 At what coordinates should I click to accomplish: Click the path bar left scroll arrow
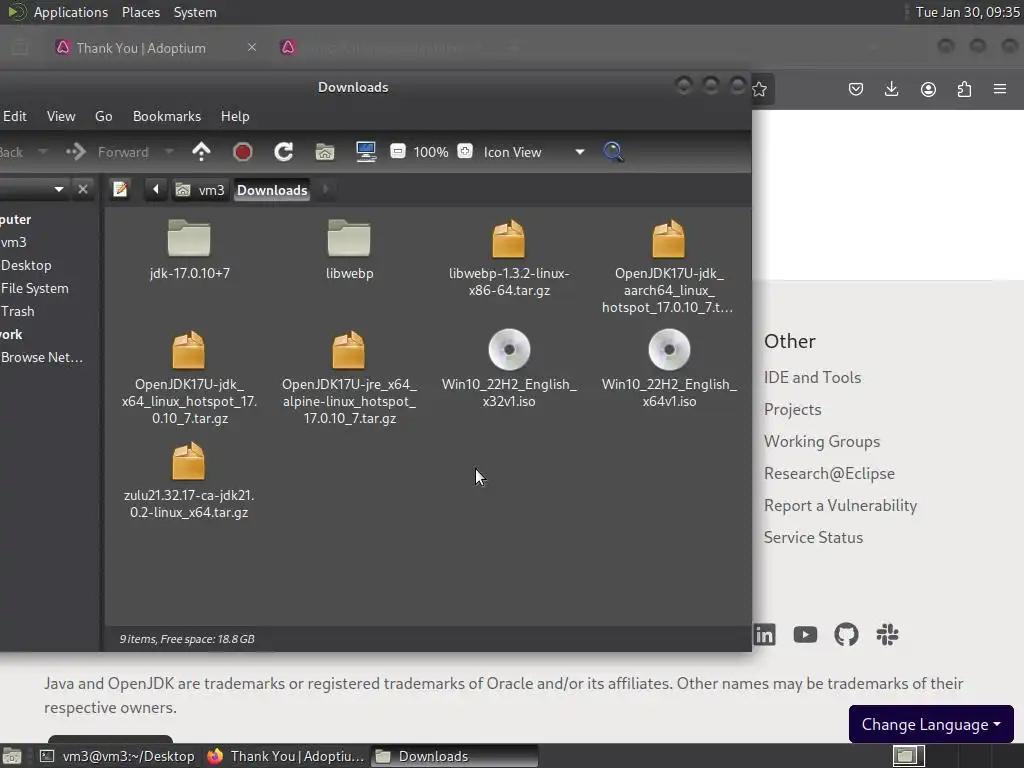tap(155, 189)
